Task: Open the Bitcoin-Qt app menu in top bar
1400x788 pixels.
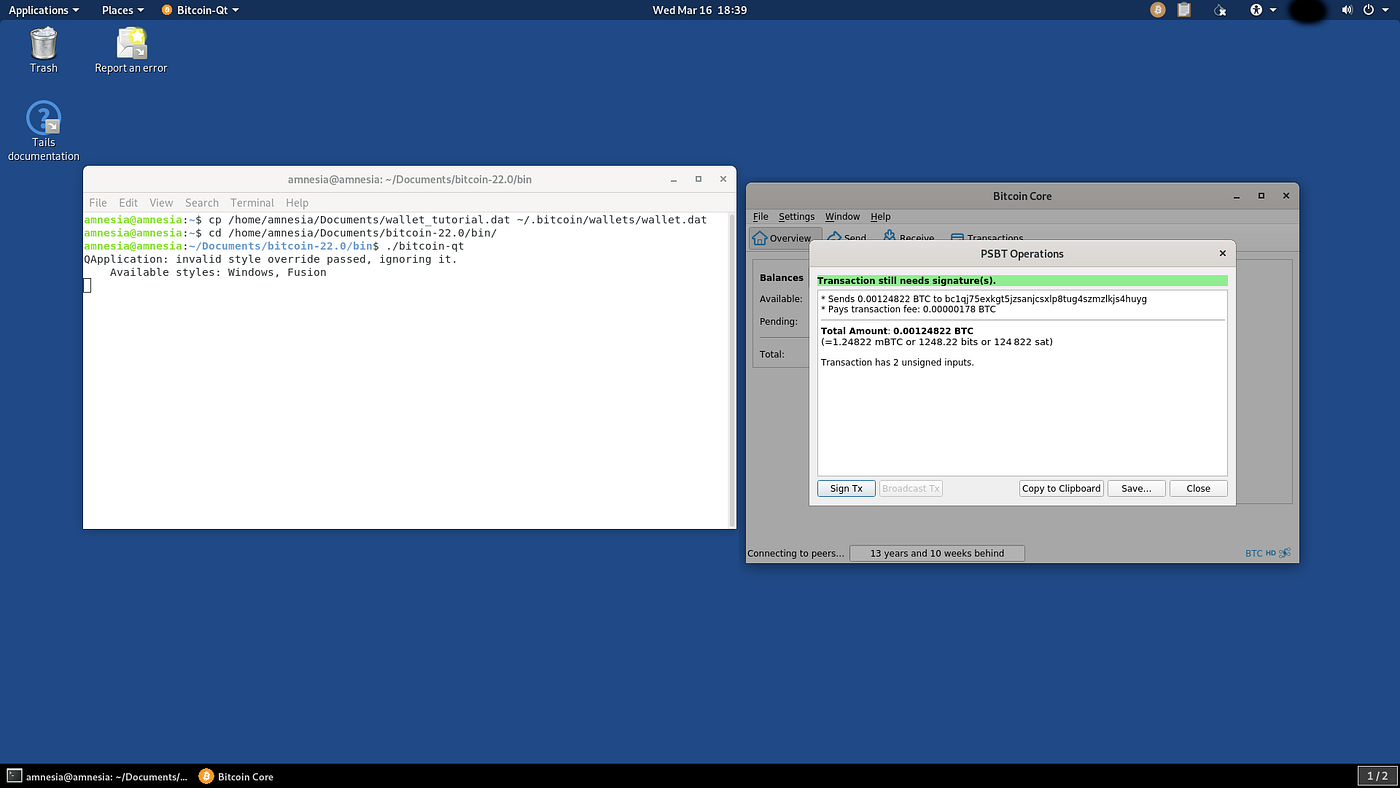Action: pos(200,10)
